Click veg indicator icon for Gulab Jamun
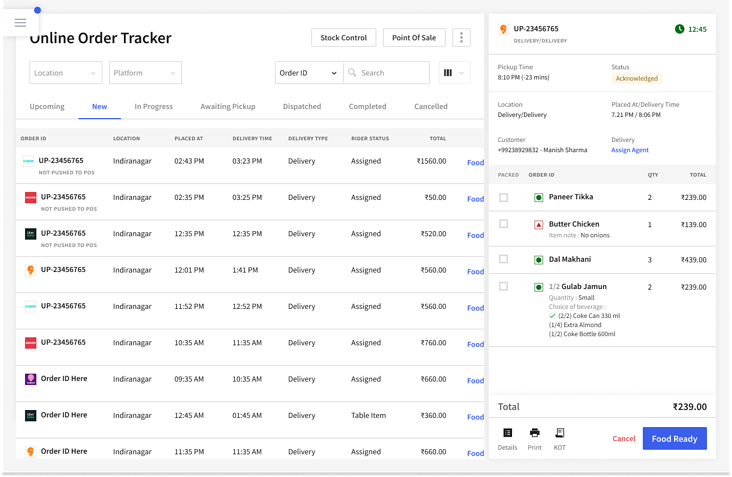732x477 pixels. 538,287
